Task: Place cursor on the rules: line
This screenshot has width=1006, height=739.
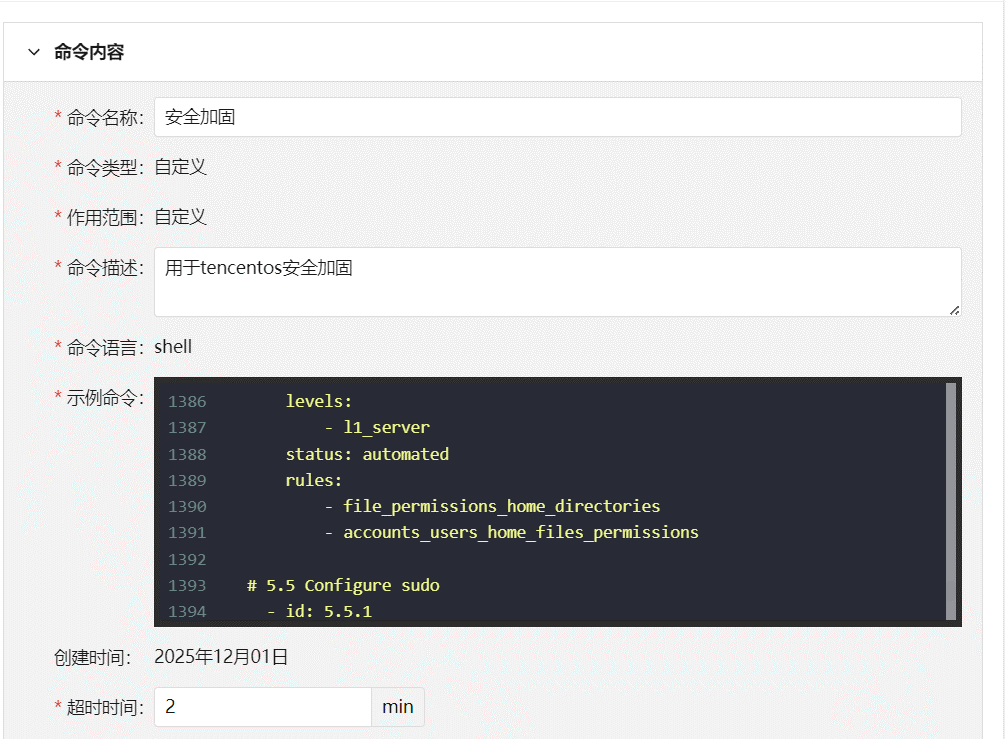Action: [x=313, y=480]
